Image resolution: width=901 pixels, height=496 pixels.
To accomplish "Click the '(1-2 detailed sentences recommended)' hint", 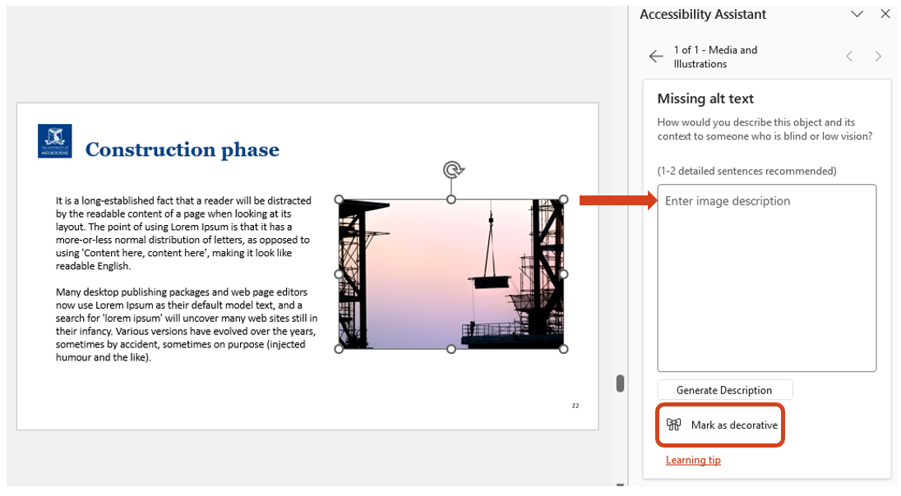I will tap(746, 171).
